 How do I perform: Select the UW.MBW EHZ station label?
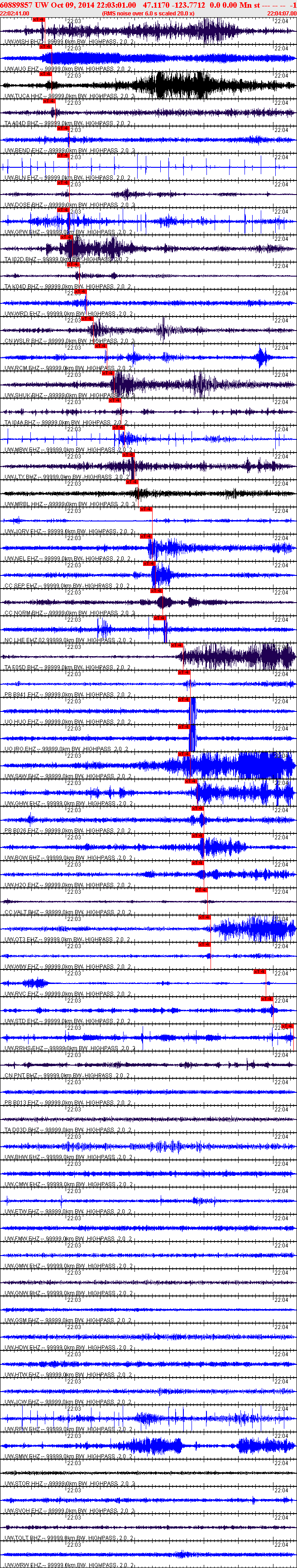click(x=67, y=450)
